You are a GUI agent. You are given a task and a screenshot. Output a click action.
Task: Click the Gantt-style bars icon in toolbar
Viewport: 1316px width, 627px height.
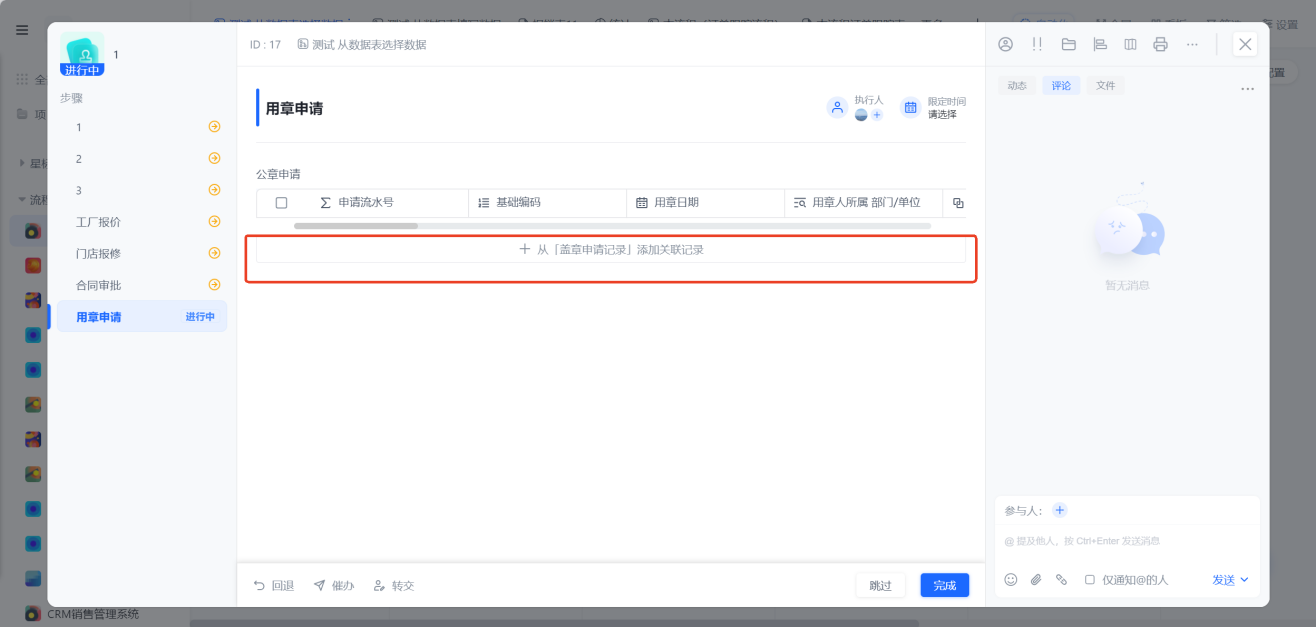click(x=1100, y=44)
